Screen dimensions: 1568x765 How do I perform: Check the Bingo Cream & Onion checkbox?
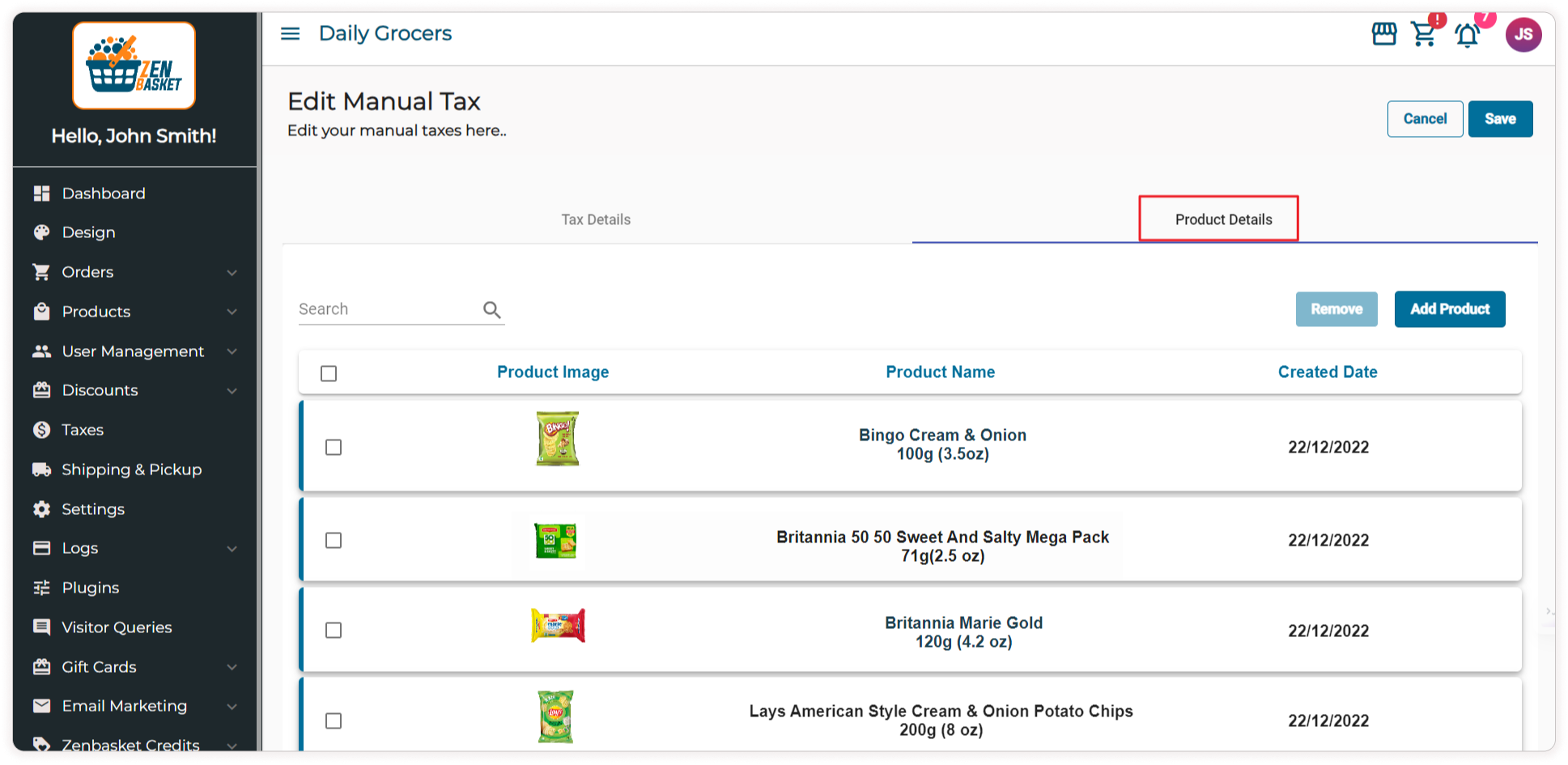334,447
